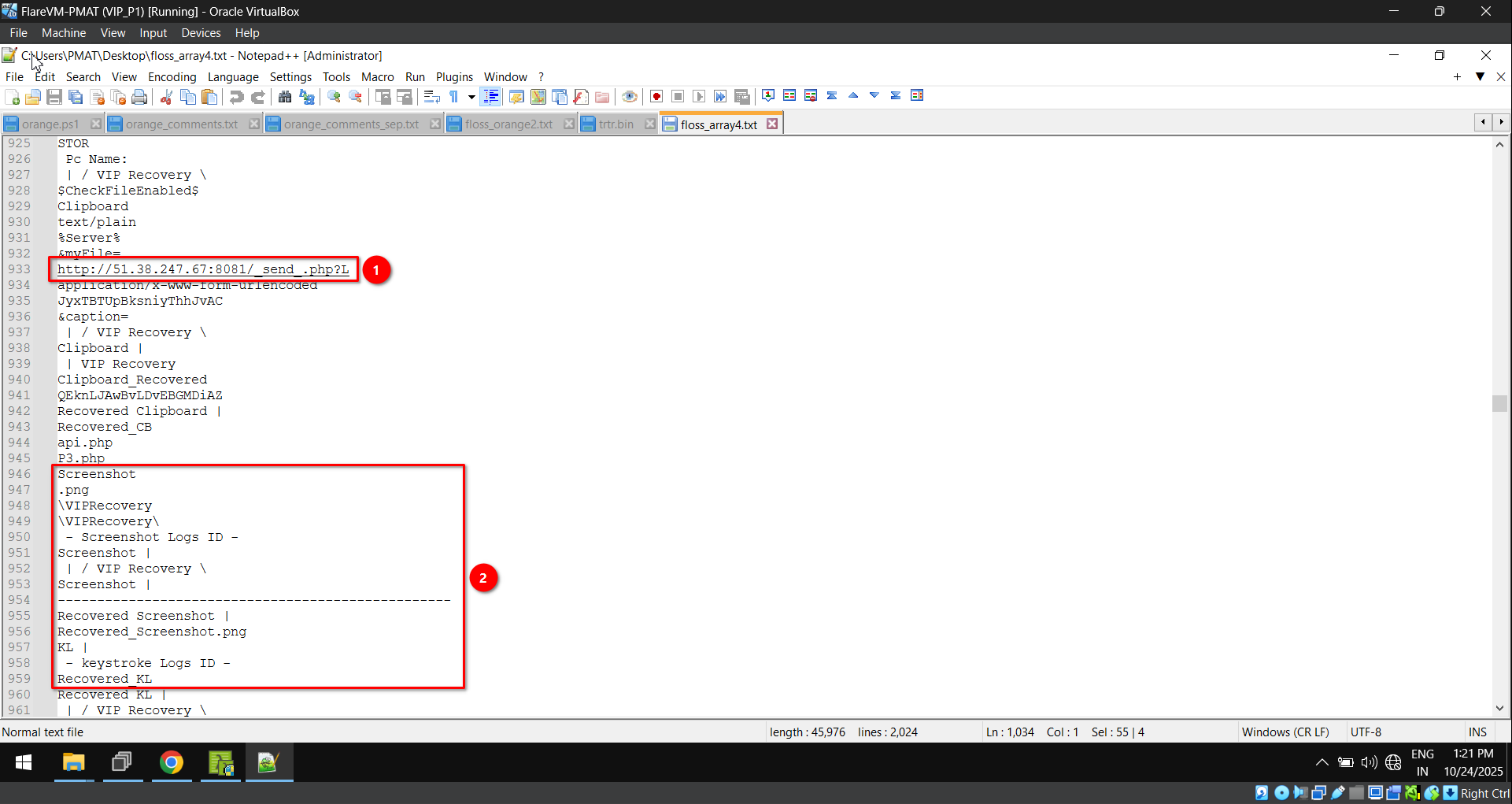This screenshot has height=804, width=1512.
Task: Toggle Show All Characters display
Action: (454, 96)
